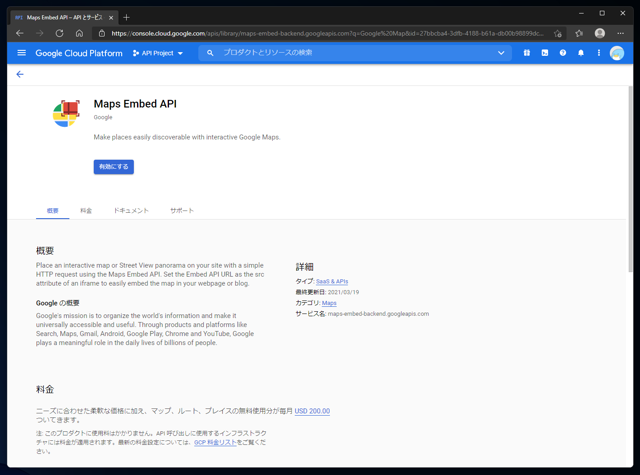Open the GCP 料金リスト link

point(215,442)
